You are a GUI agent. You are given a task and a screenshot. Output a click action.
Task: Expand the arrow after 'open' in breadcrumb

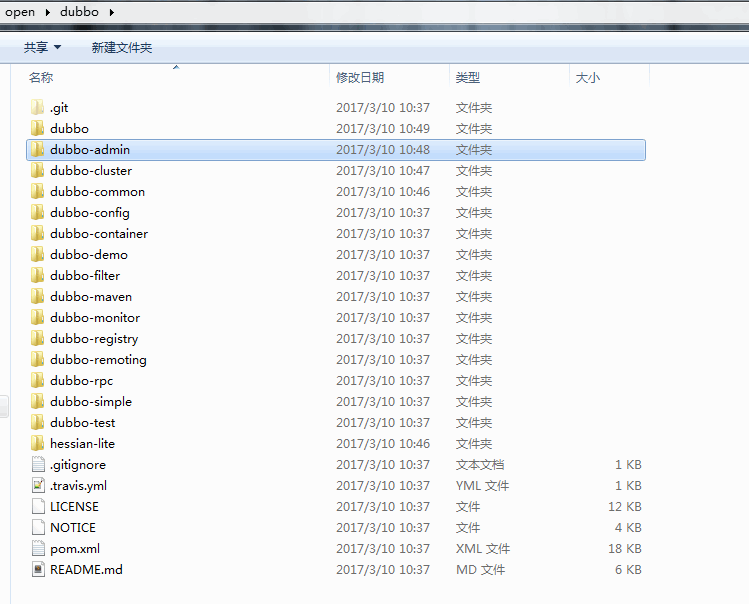(x=47, y=12)
